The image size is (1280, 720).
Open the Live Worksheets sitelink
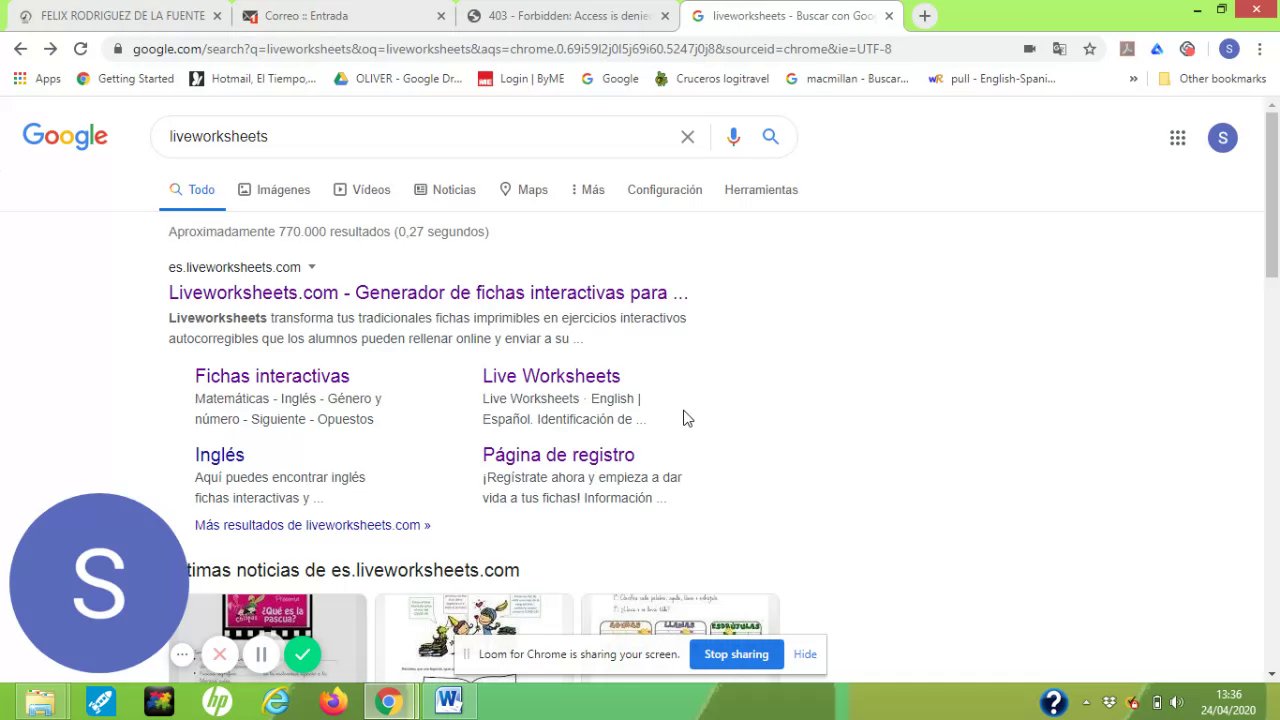coord(551,376)
